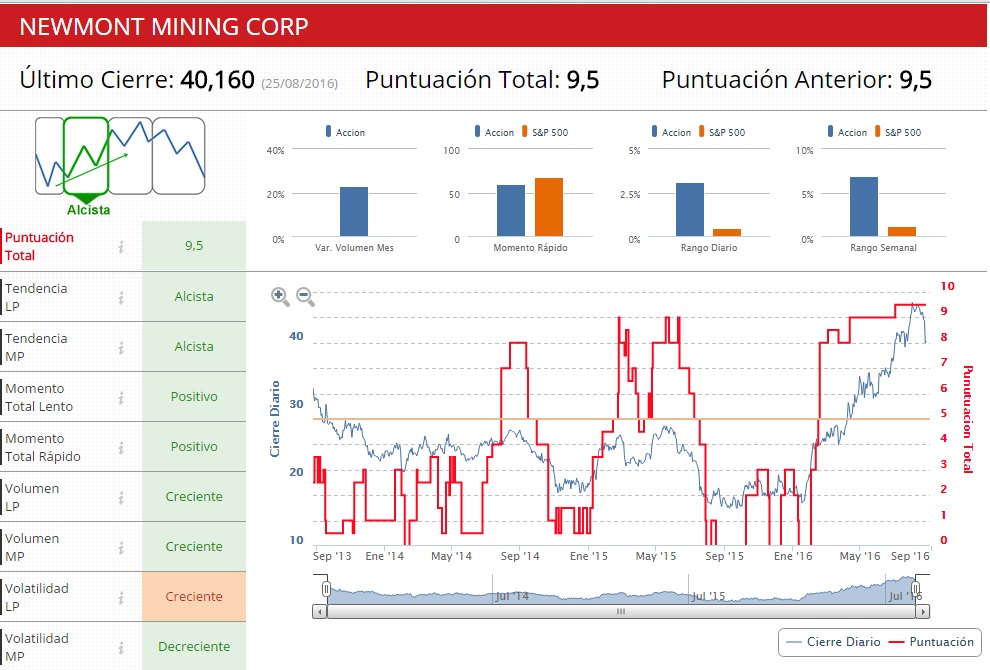Image resolution: width=990 pixels, height=670 pixels.
Task: Click the Volumen LP Creciente value
Action: click(194, 496)
